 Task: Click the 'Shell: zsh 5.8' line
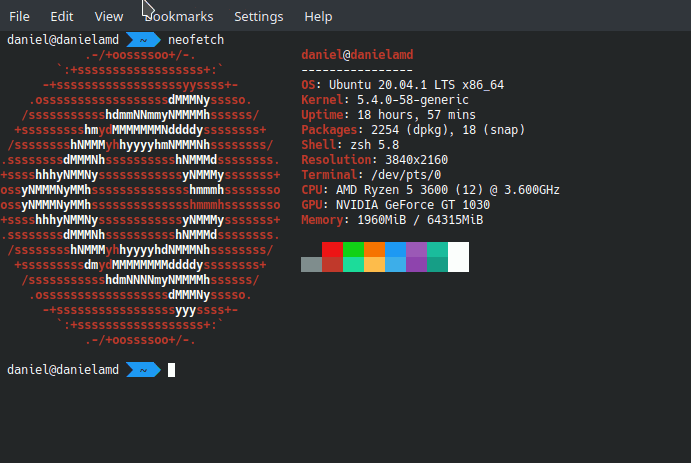tap(350, 144)
